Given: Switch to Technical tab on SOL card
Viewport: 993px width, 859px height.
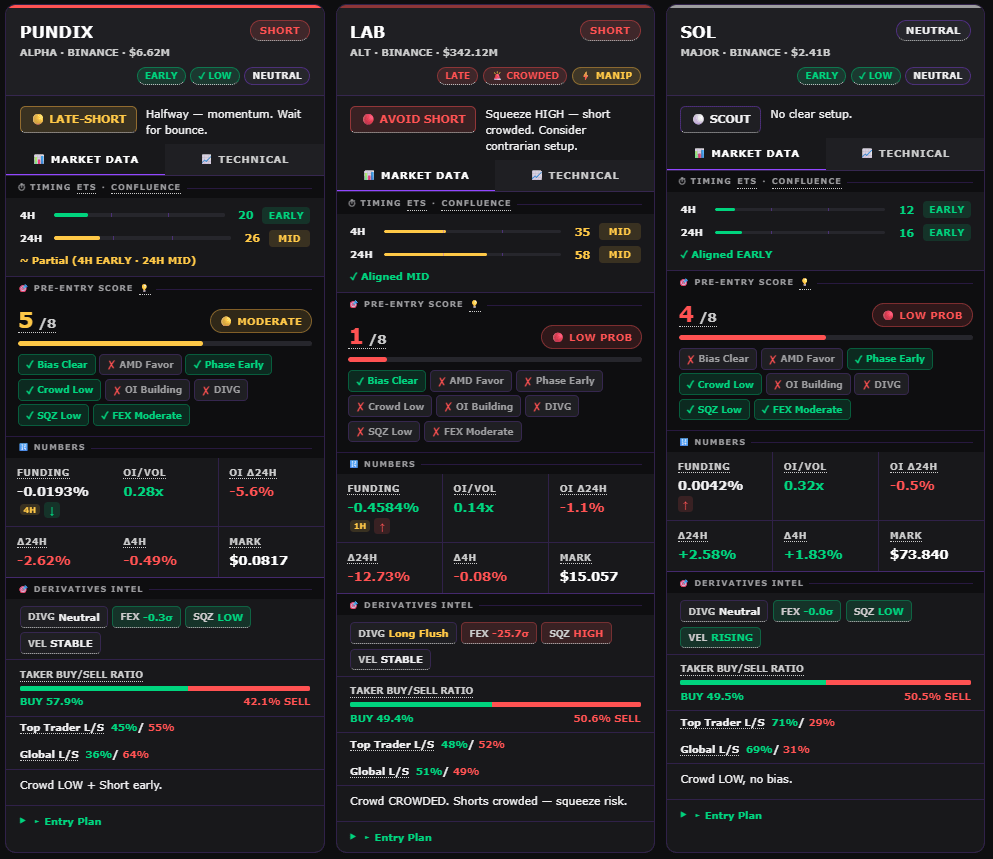Looking at the screenshot, I should pyautogui.click(x=905, y=153).
